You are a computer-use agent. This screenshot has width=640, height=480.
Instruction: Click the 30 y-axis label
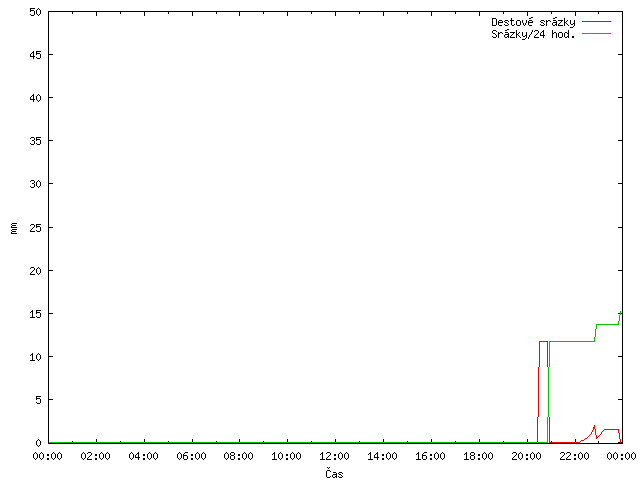[x=36, y=184]
